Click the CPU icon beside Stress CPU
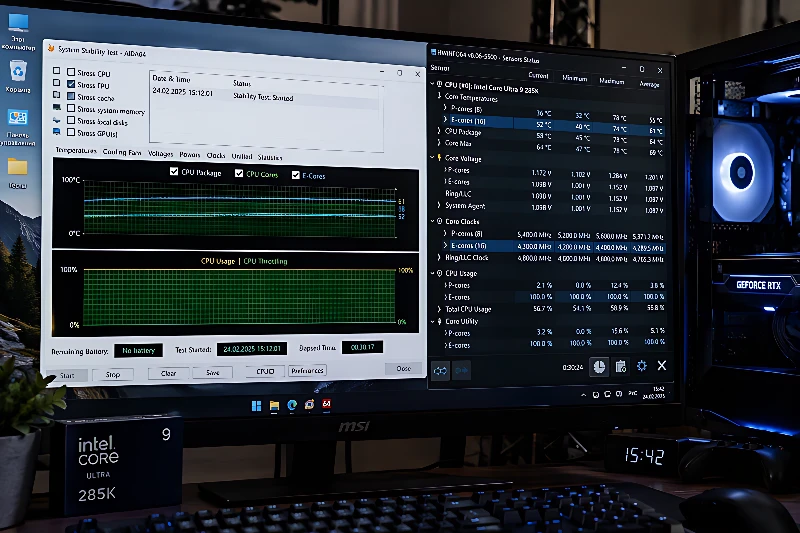Image resolution: width=800 pixels, height=533 pixels. click(x=57, y=71)
